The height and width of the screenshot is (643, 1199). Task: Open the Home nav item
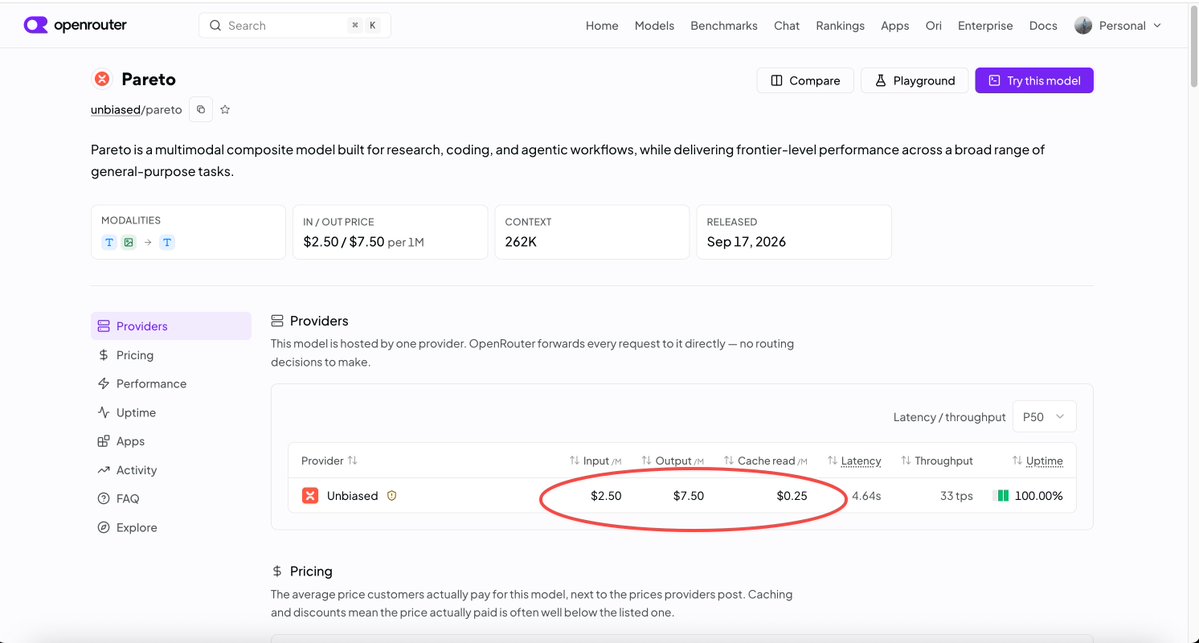602,25
